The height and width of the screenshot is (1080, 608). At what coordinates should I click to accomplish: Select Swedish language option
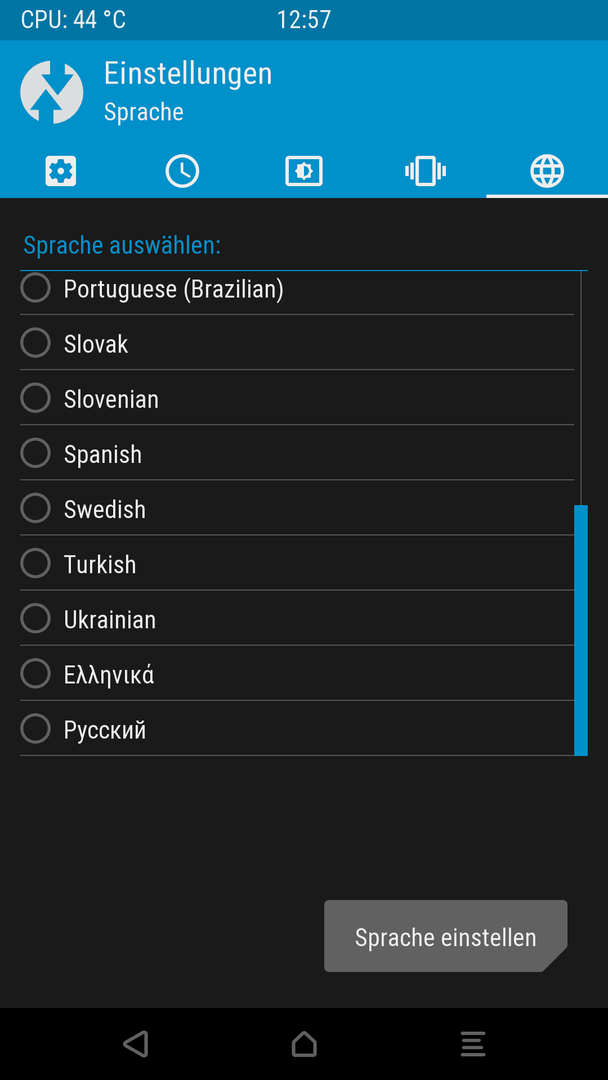297,508
